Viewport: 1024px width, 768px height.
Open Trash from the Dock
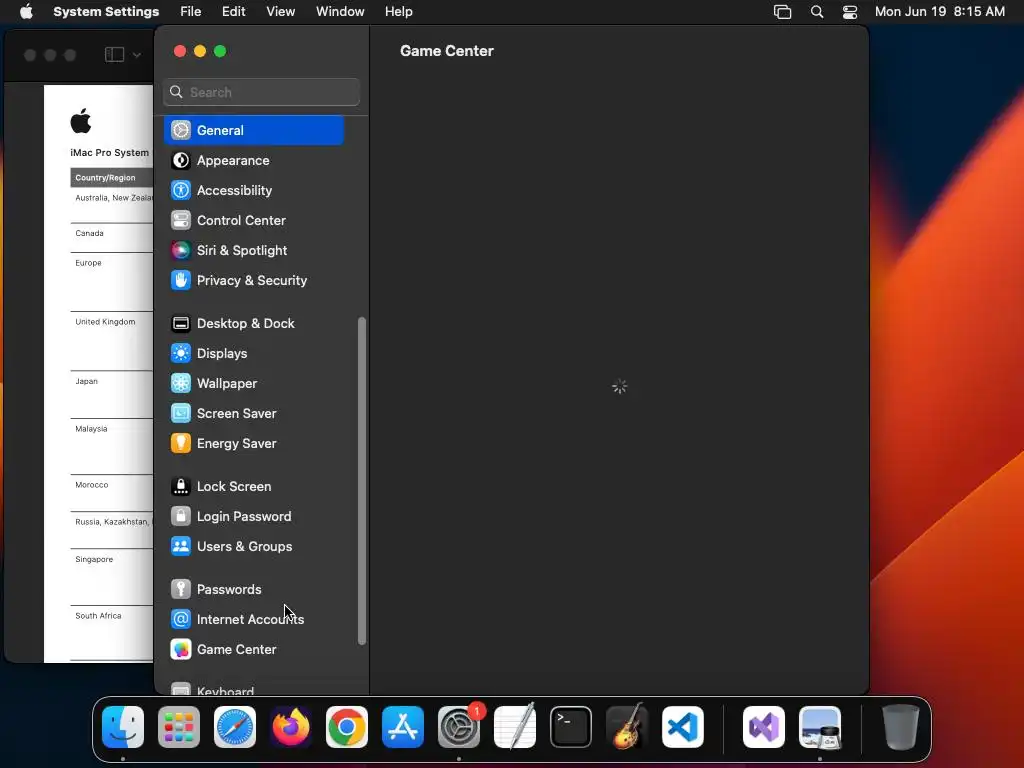click(x=901, y=727)
